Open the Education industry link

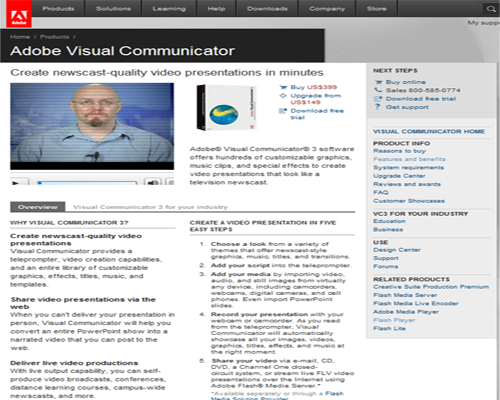pos(389,221)
